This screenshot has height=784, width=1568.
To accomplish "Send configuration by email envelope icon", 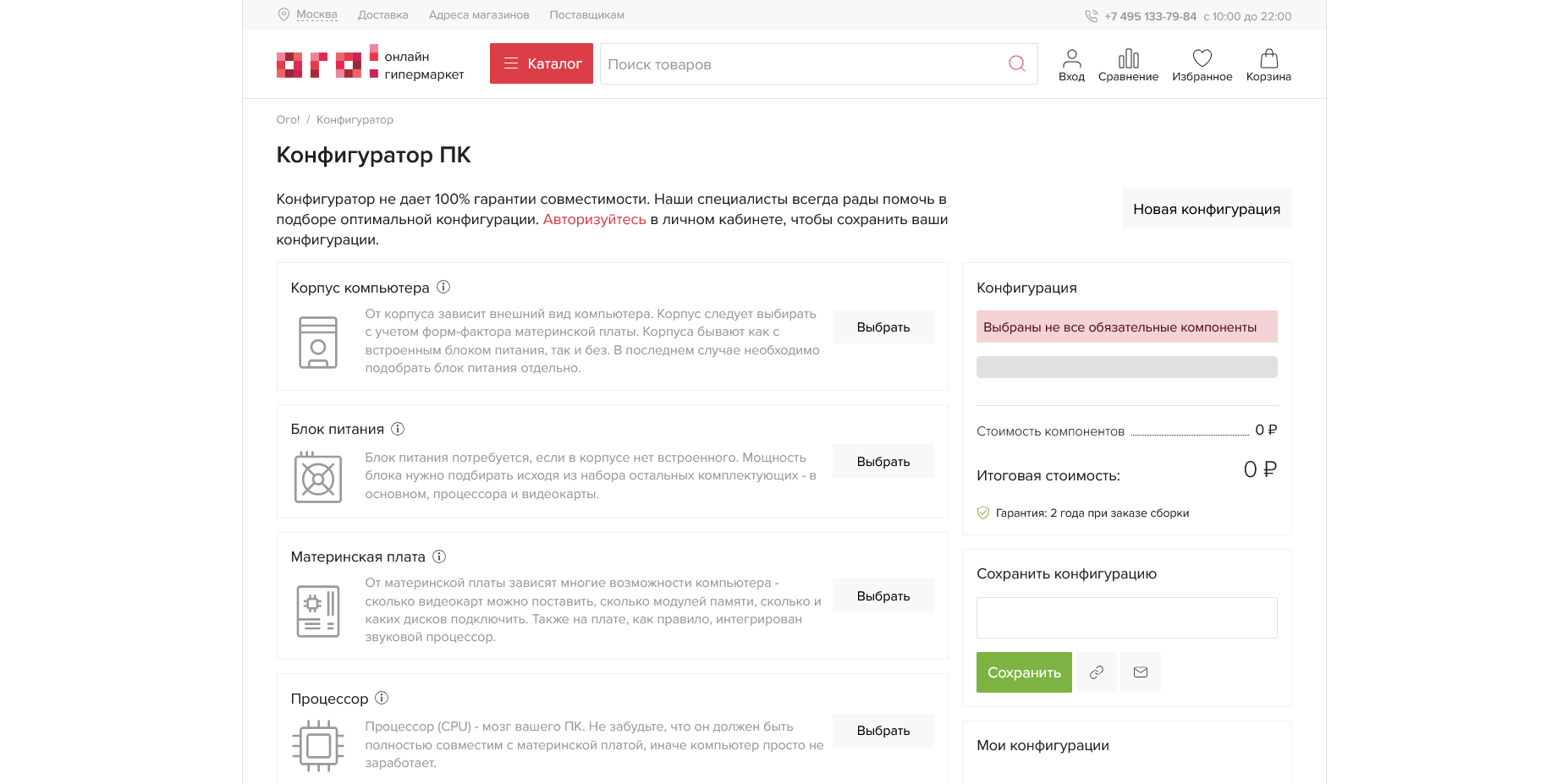I will (1140, 672).
